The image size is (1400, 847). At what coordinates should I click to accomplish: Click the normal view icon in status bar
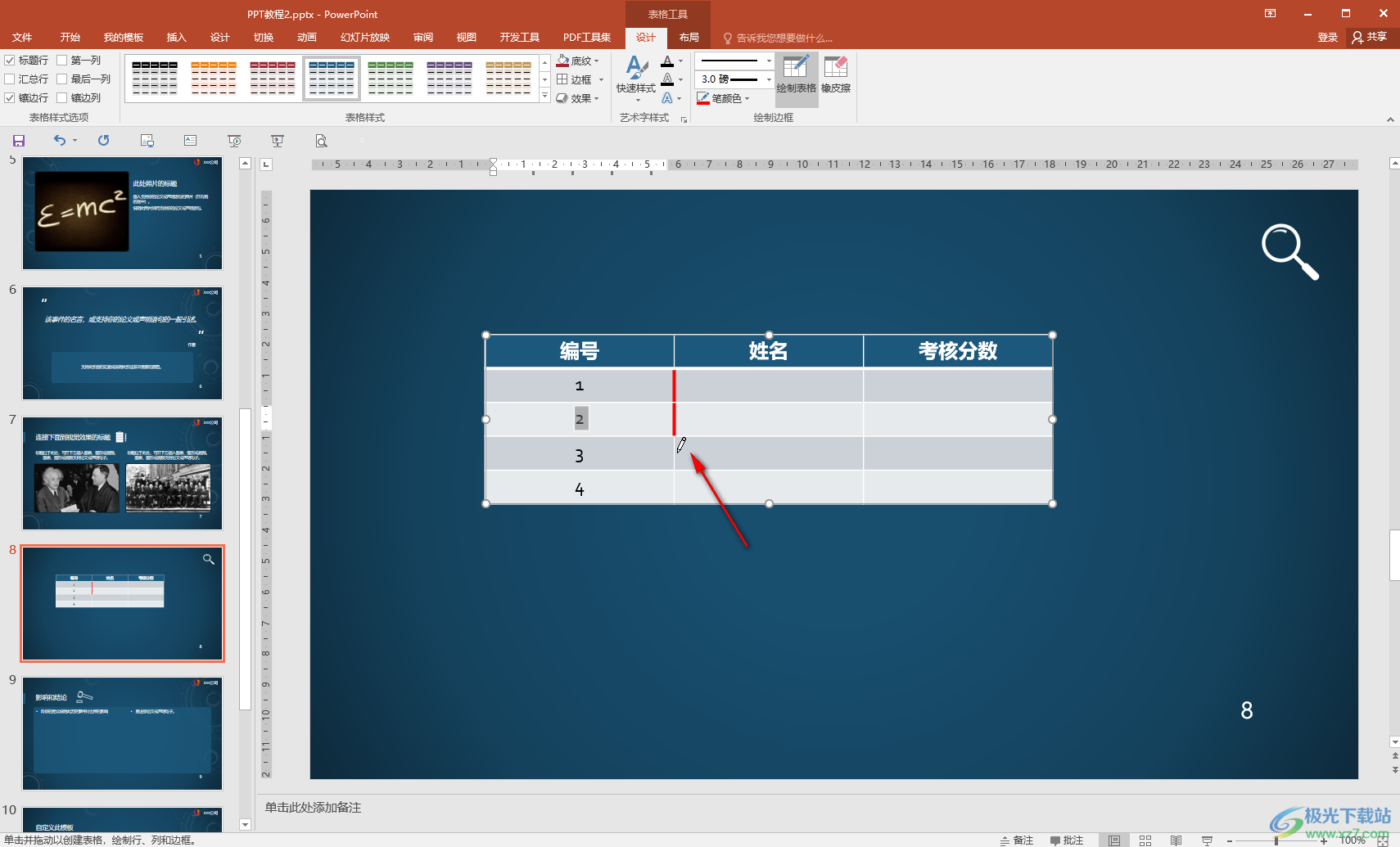(x=1114, y=840)
